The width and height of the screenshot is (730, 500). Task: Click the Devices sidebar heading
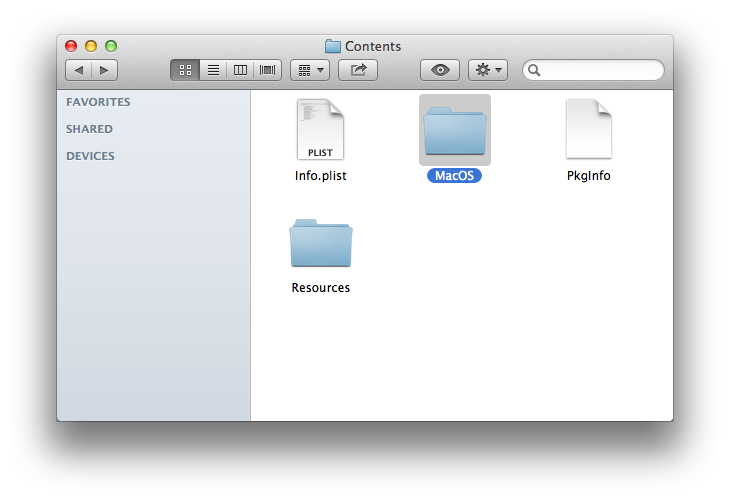pos(90,156)
